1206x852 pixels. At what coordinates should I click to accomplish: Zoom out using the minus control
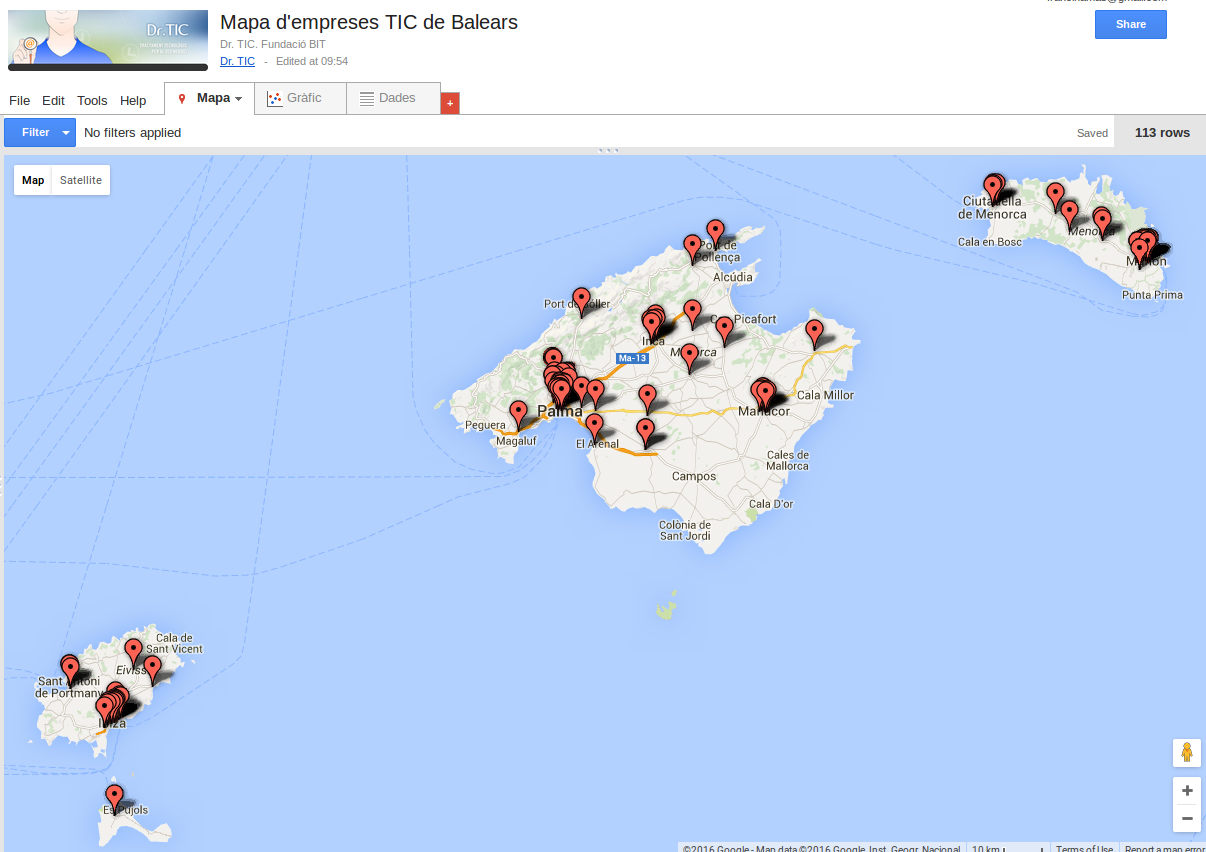(1186, 819)
